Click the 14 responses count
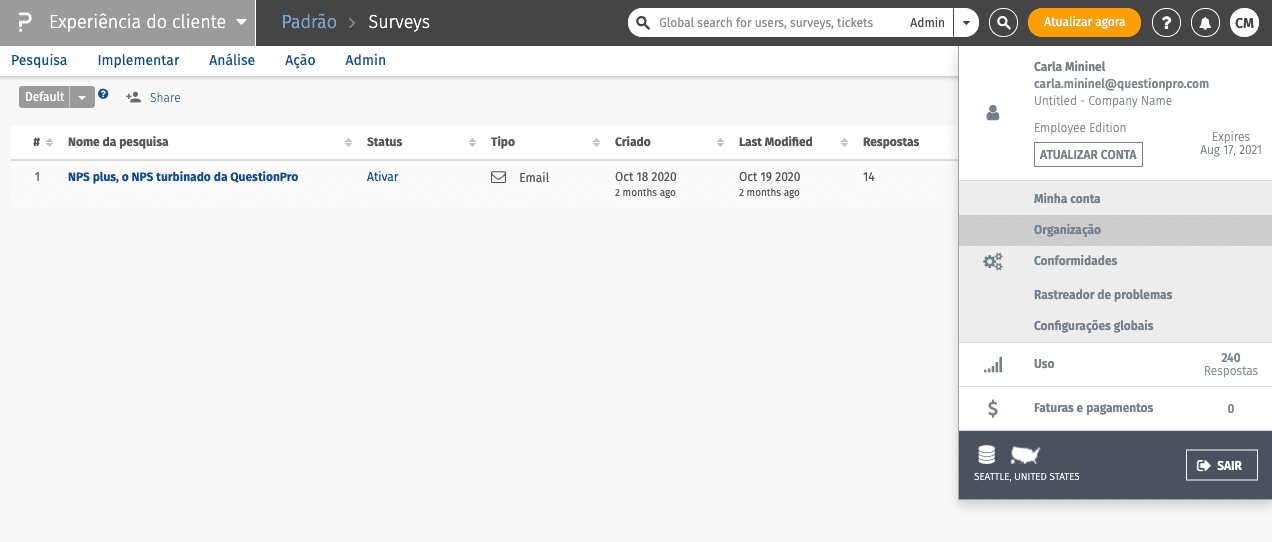 869,177
